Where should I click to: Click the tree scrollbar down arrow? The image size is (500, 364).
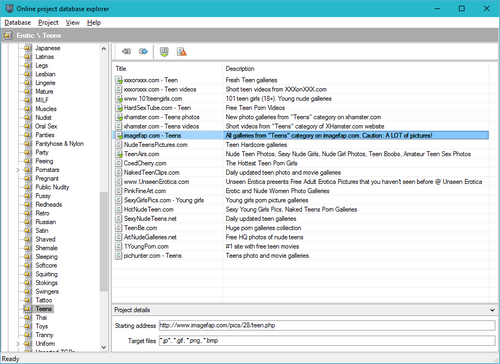coord(104,347)
